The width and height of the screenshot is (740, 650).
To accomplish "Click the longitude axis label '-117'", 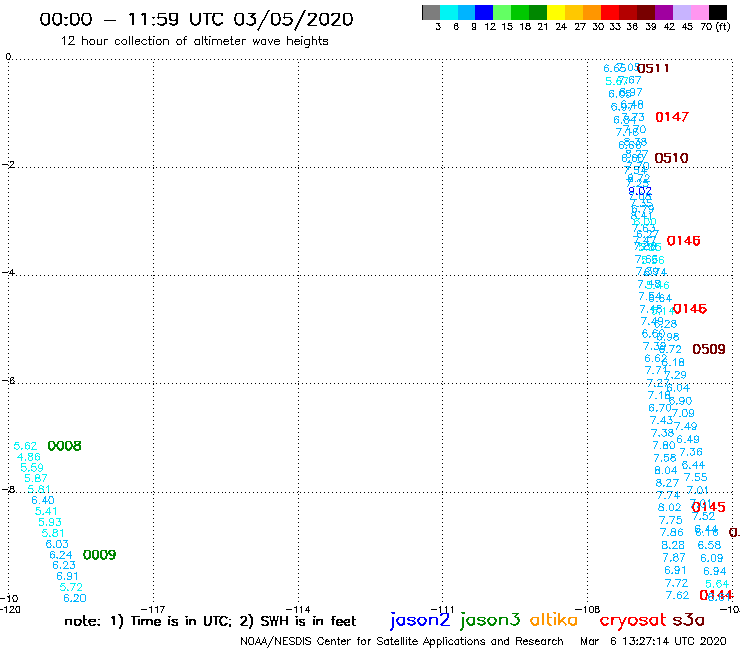I will point(153,609).
